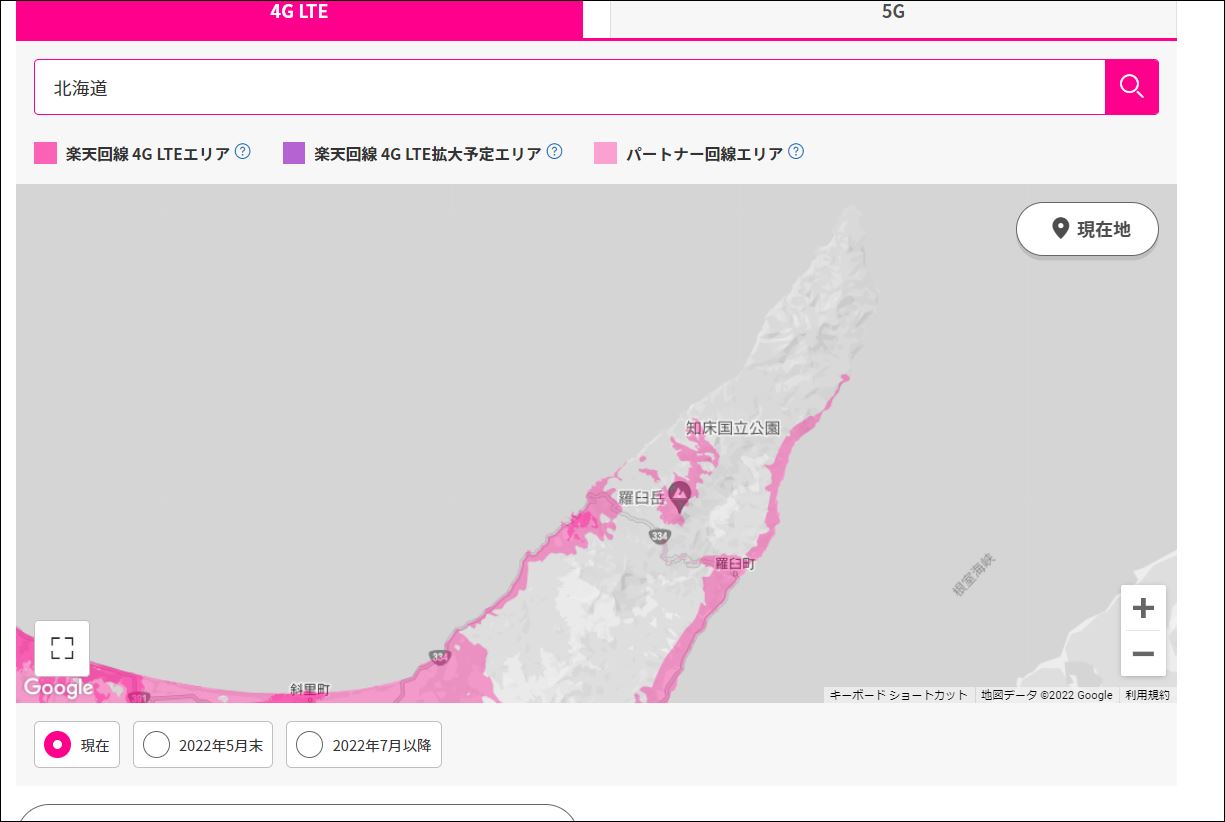Click the 楽天回線 4G LTEエリア legend label
The image size is (1225, 822).
point(148,154)
